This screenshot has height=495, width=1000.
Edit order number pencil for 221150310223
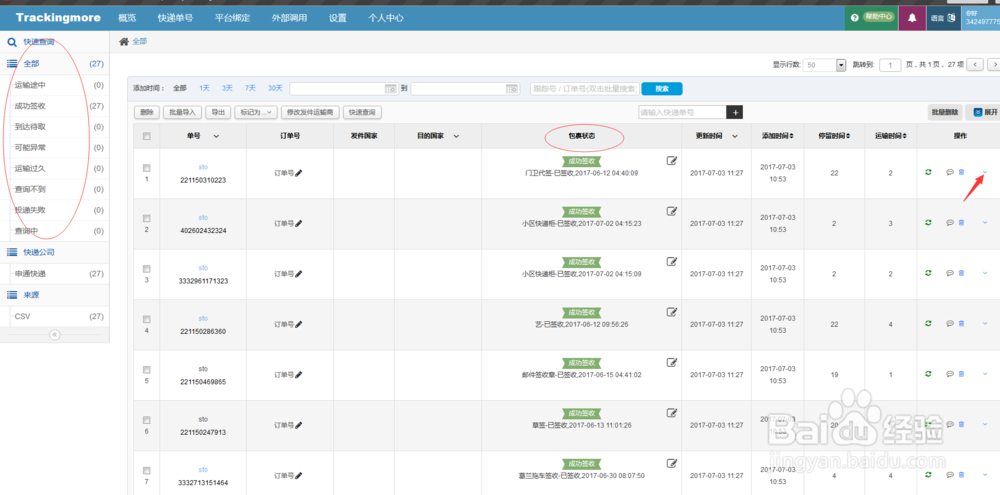299,173
